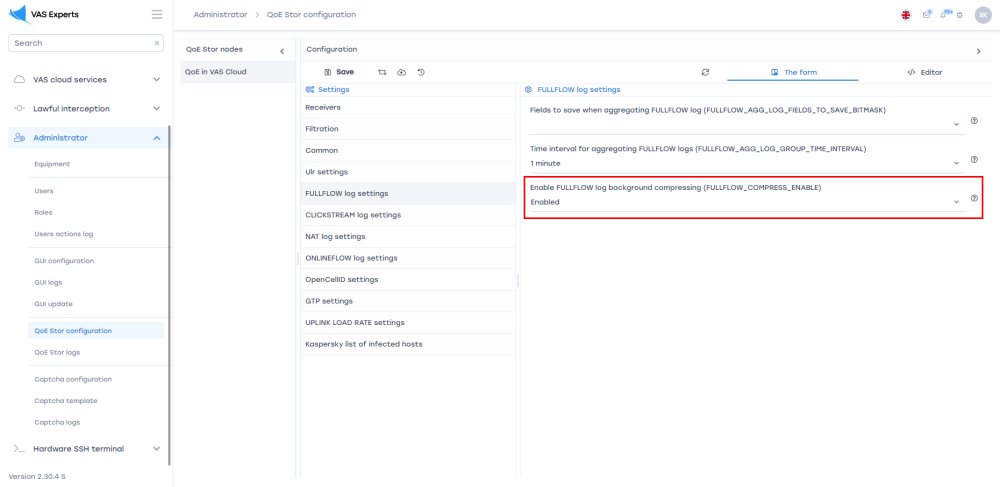1000x487 pixels.
Task: Switch to the Editor tab
Action: (924, 72)
